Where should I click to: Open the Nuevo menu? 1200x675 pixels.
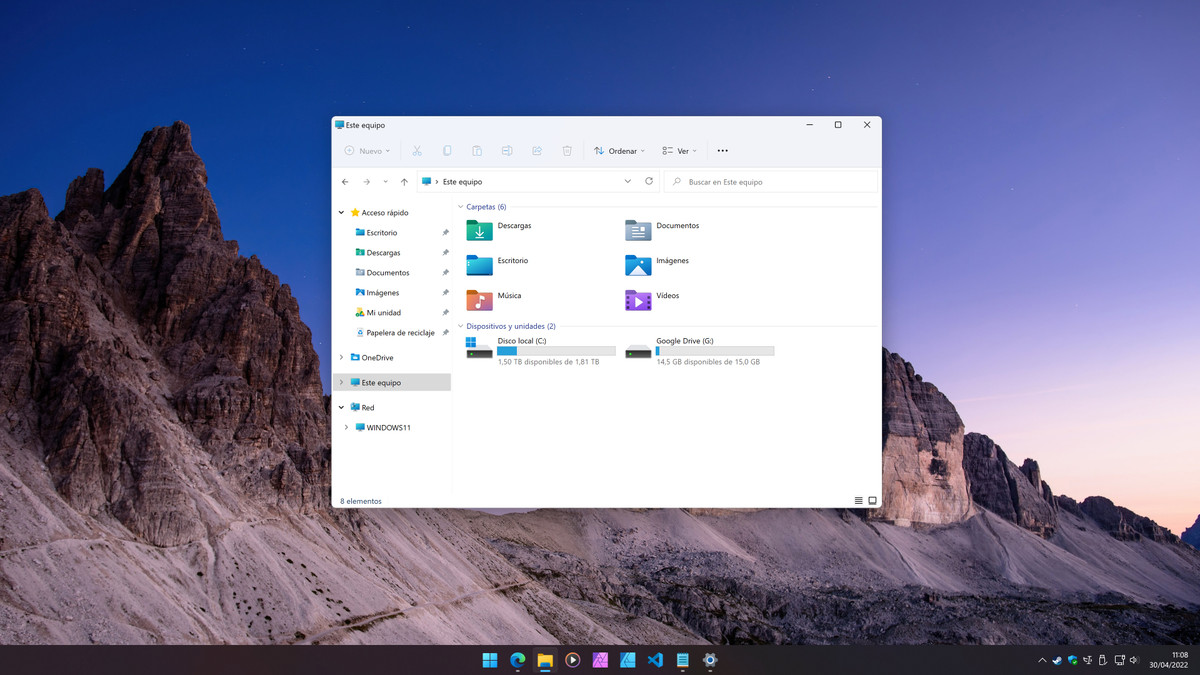click(366, 150)
